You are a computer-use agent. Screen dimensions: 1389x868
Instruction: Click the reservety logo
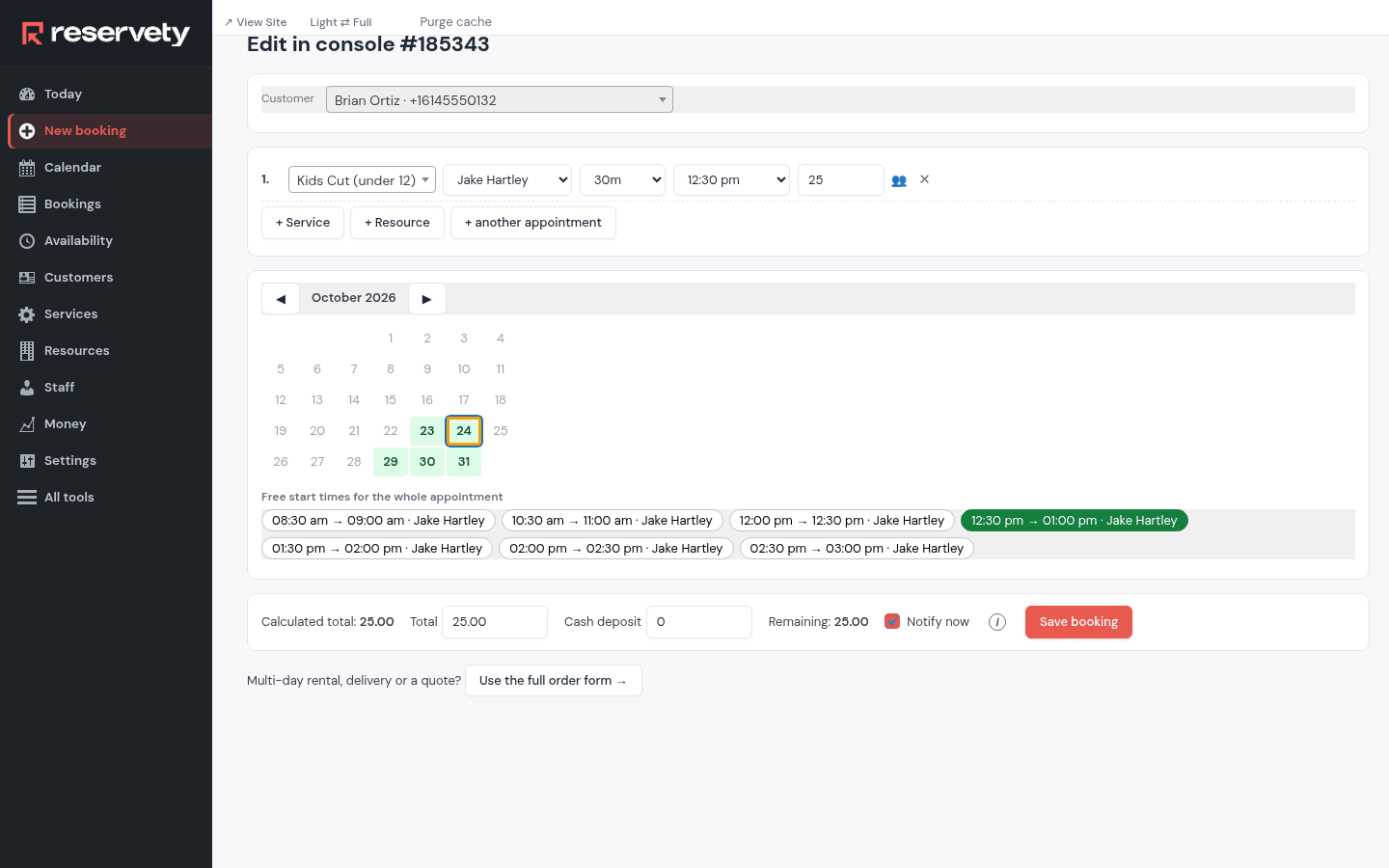106,34
